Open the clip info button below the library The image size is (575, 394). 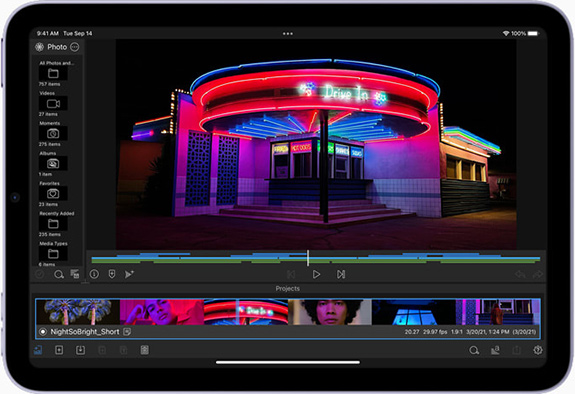(94, 274)
